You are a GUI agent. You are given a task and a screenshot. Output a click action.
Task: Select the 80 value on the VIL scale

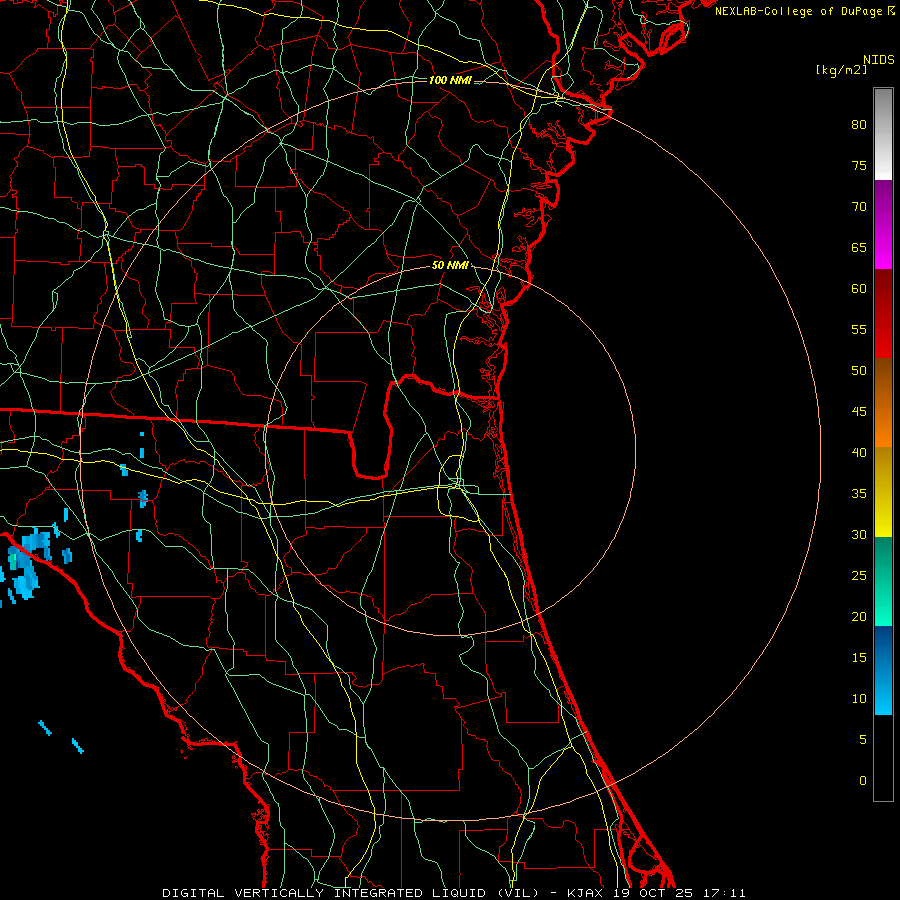(x=859, y=125)
